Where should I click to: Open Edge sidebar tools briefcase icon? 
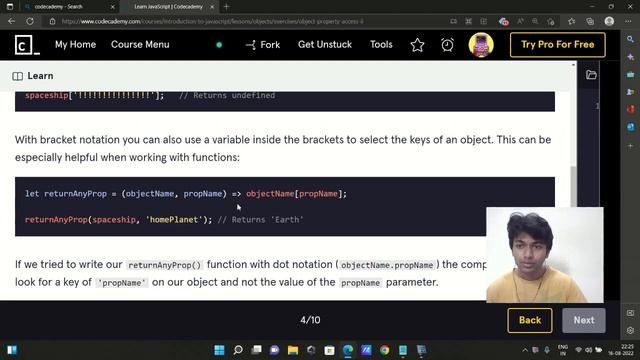(x=630, y=75)
